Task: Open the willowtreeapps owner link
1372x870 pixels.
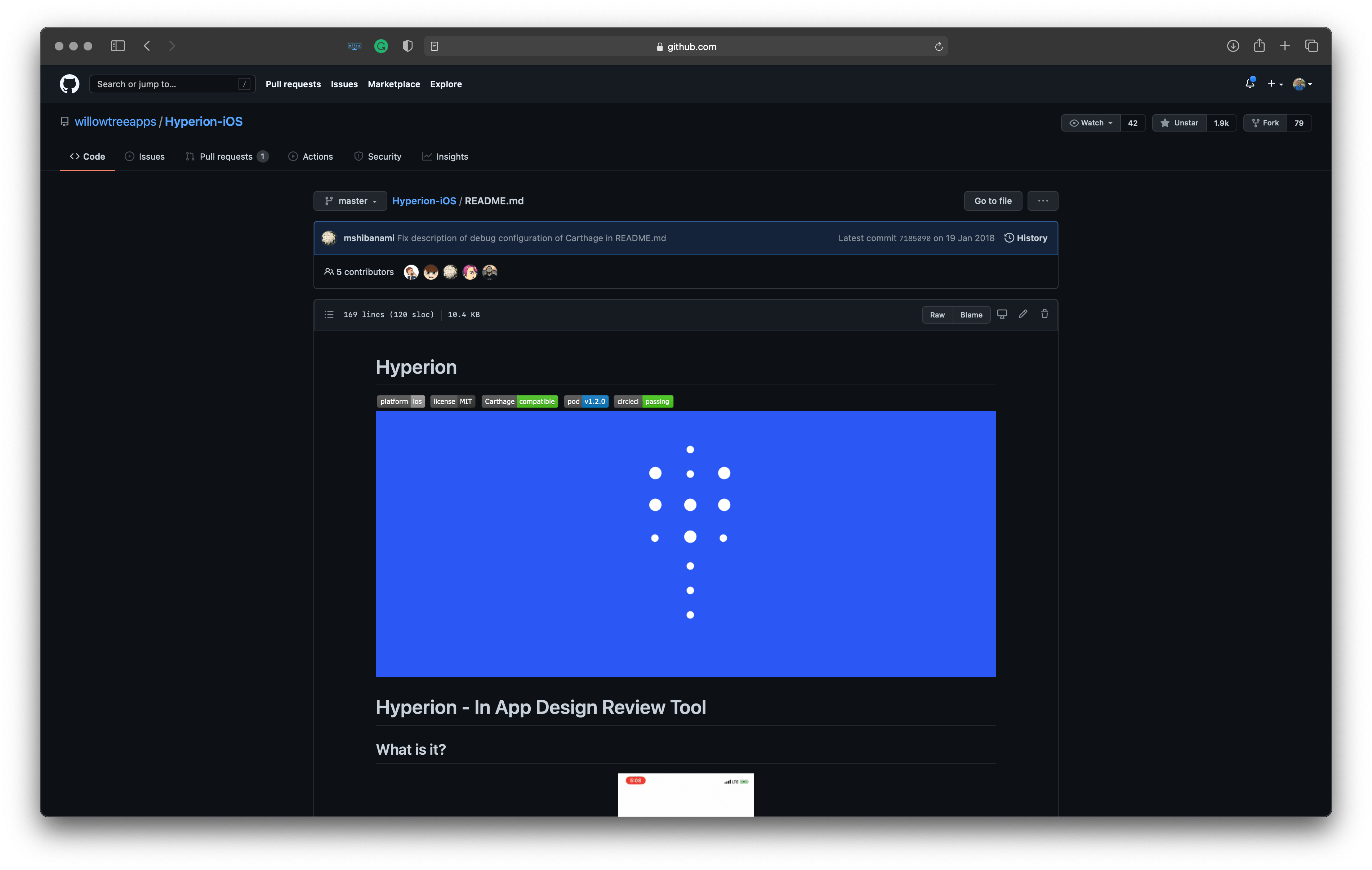Action: point(115,121)
